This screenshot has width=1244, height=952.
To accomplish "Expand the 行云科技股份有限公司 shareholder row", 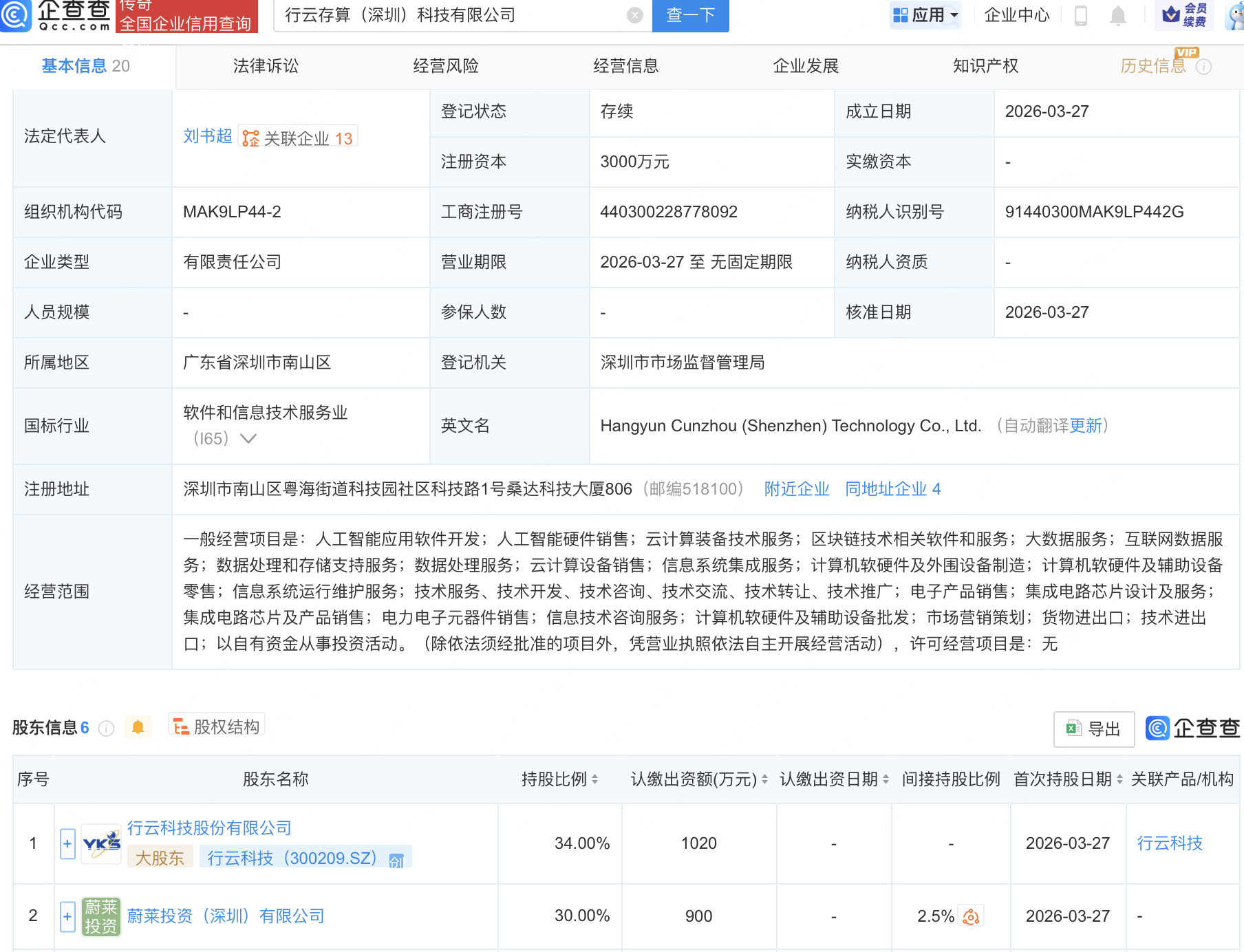I will pos(67,843).
